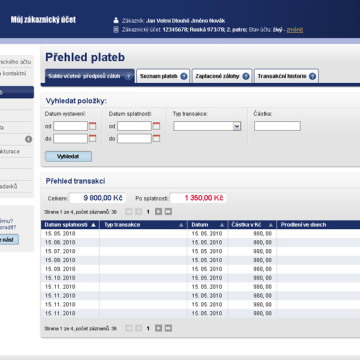Viewport: 360px width, 360px height.
Task: Open calendar for Datum vystavení od field
Action: click(92, 126)
